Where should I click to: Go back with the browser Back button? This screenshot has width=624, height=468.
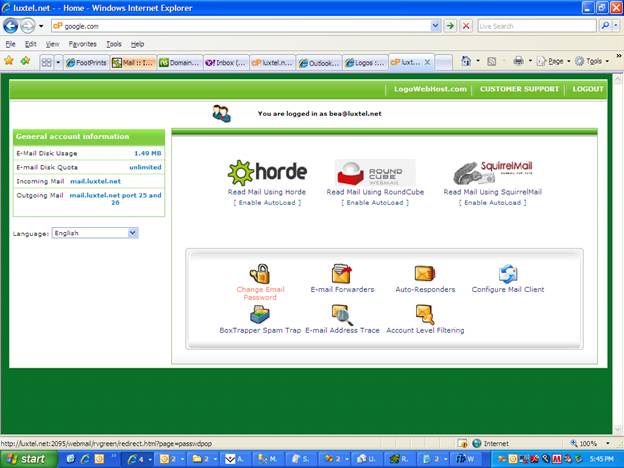tap(10, 26)
